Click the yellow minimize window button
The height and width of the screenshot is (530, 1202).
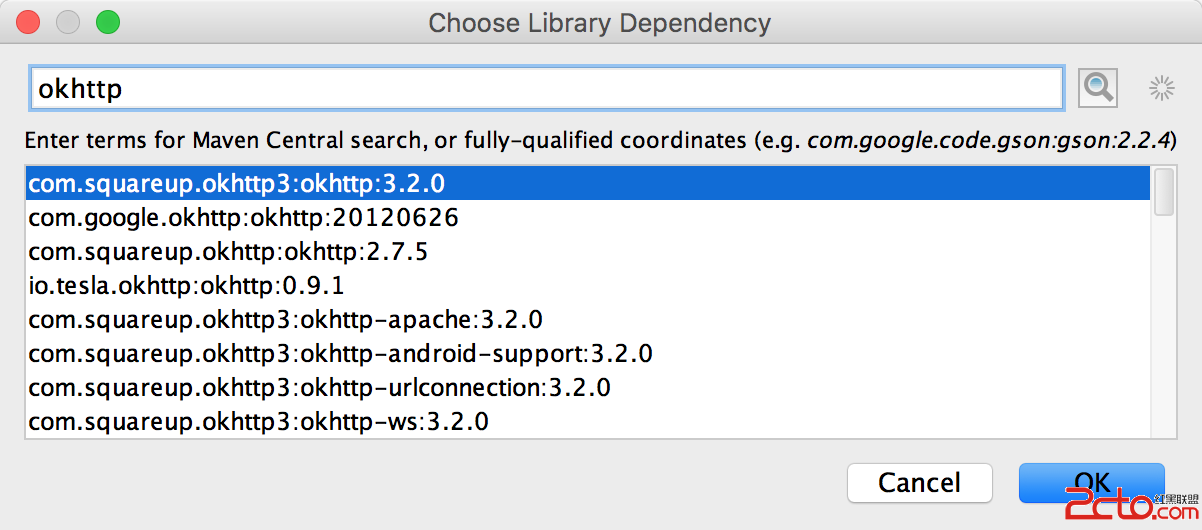pos(68,21)
